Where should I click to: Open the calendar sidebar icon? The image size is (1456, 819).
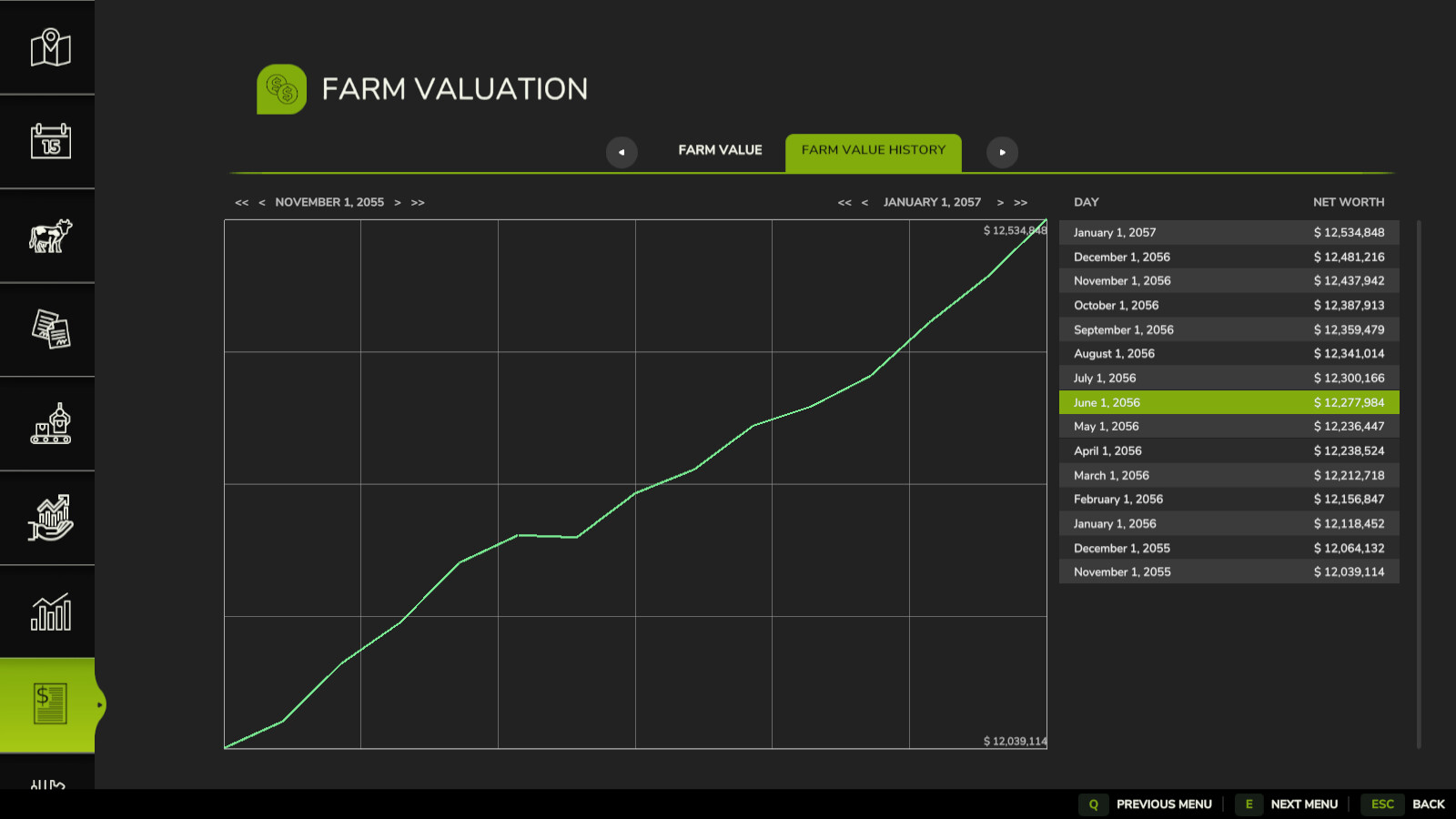(x=50, y=141)
